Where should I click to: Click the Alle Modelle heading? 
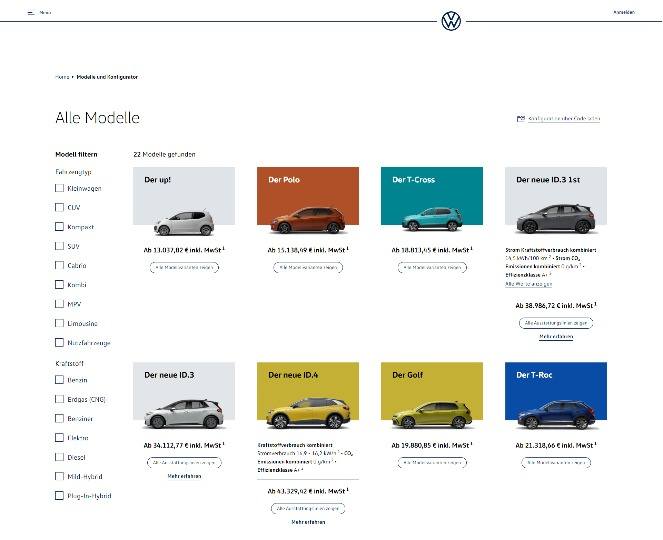click(x=97, y=118)
